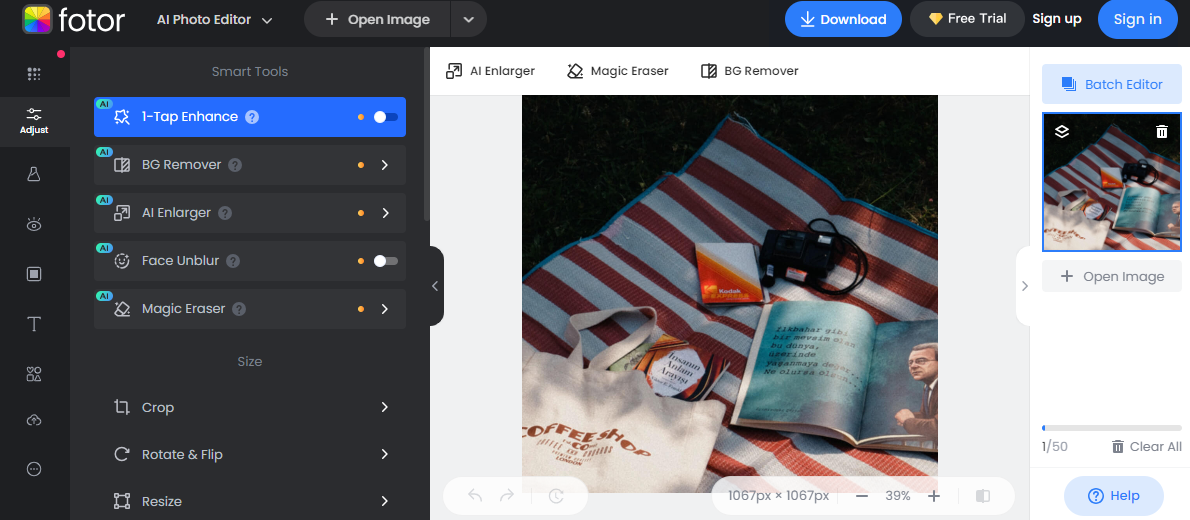Toggle the Face Unblur switch
This screenshot has height=520, width=1190.
(x=386, y=260)
